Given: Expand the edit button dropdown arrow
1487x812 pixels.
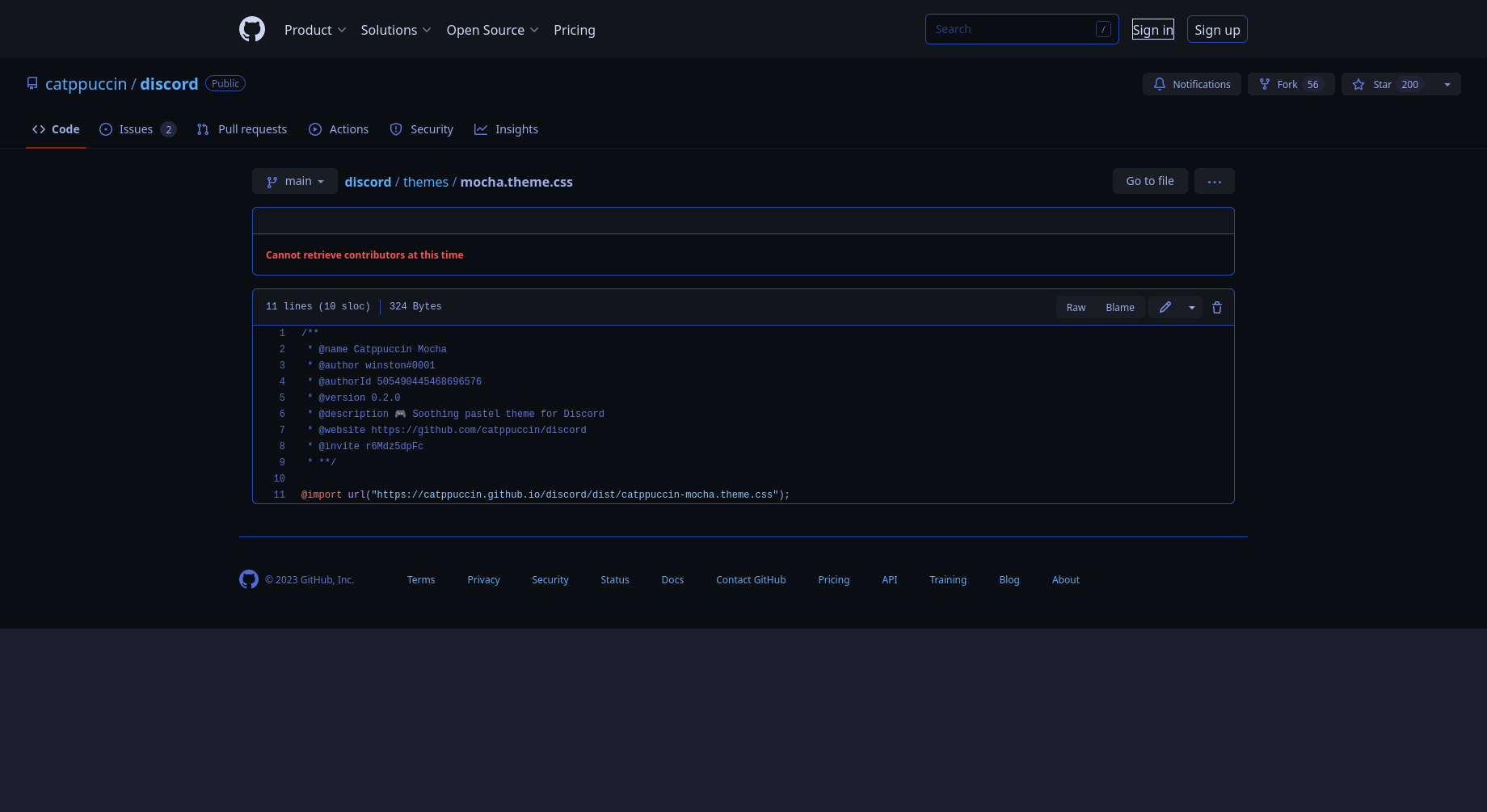Looking at the screenshot, I should (1192, 307).
